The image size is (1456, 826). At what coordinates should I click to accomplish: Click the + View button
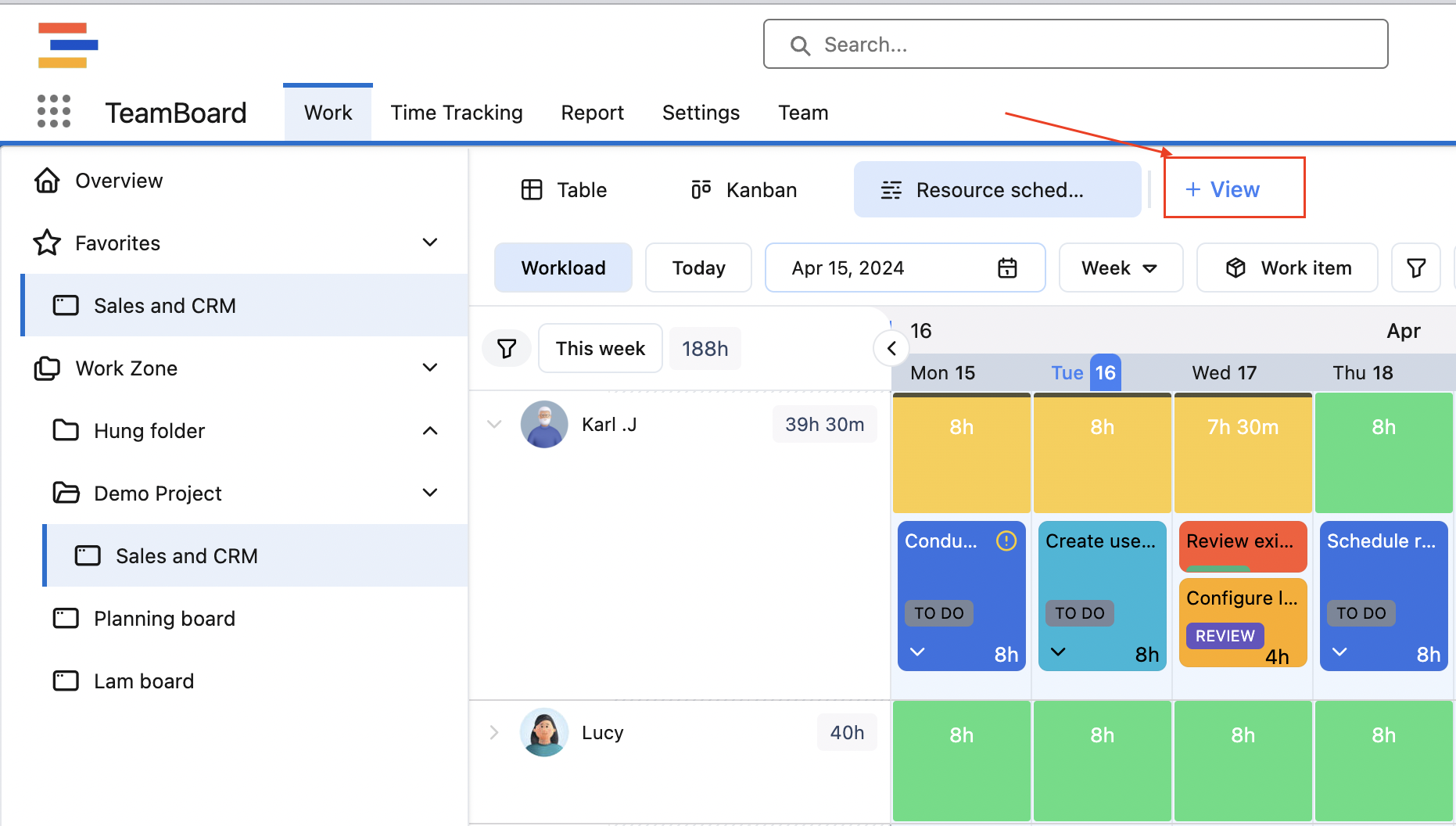pyautogui.click(x=1234, y=189)
